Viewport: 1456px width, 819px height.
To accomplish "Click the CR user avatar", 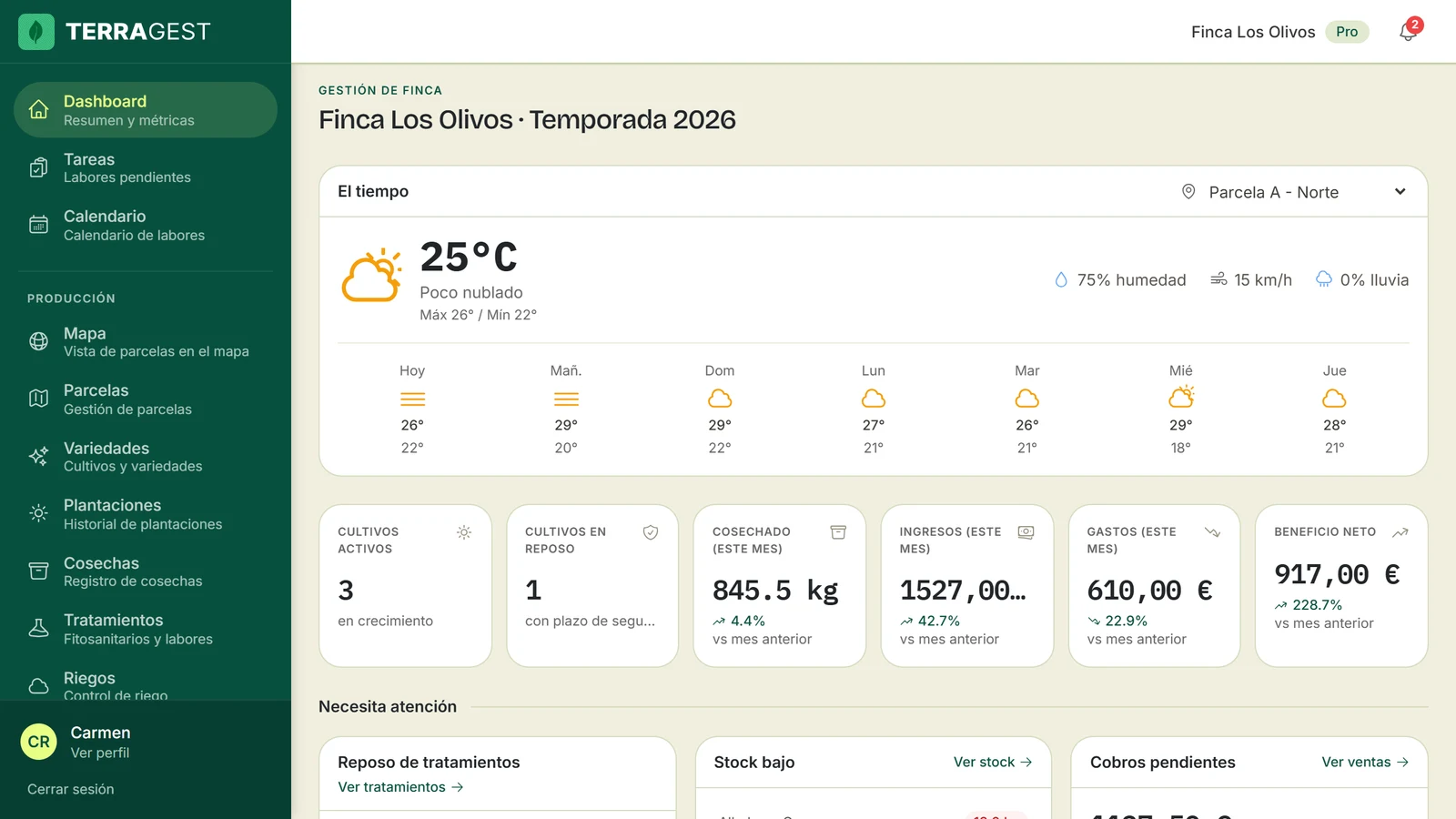I will pyautogui.click(x=39, y=742).
